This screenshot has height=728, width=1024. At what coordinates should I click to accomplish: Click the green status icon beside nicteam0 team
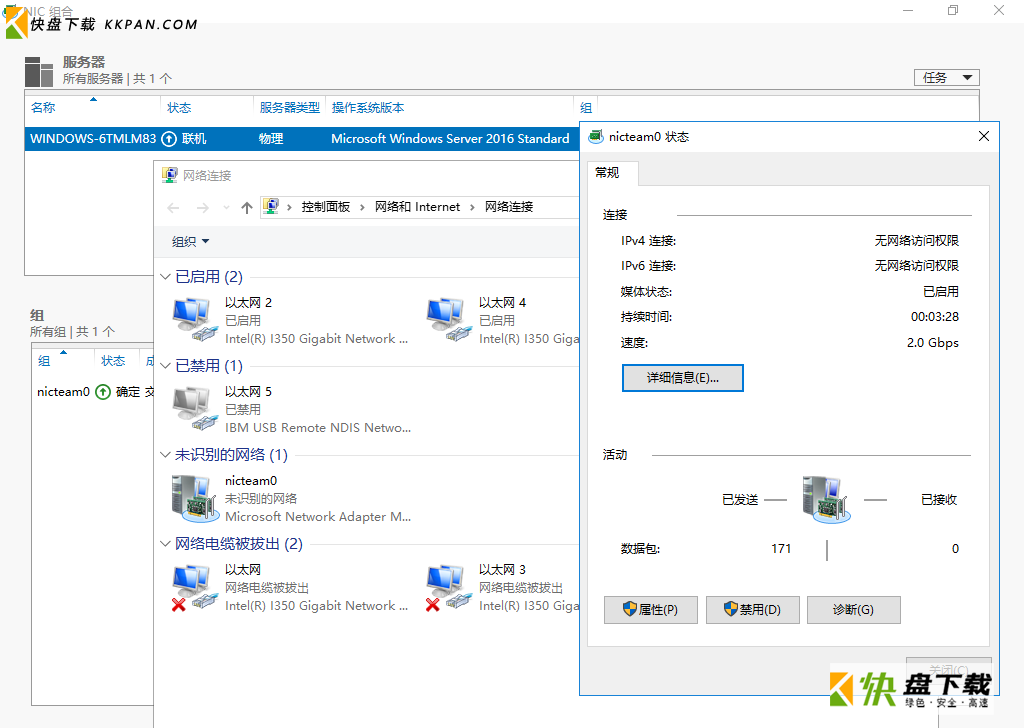click(x=103, y=392)
